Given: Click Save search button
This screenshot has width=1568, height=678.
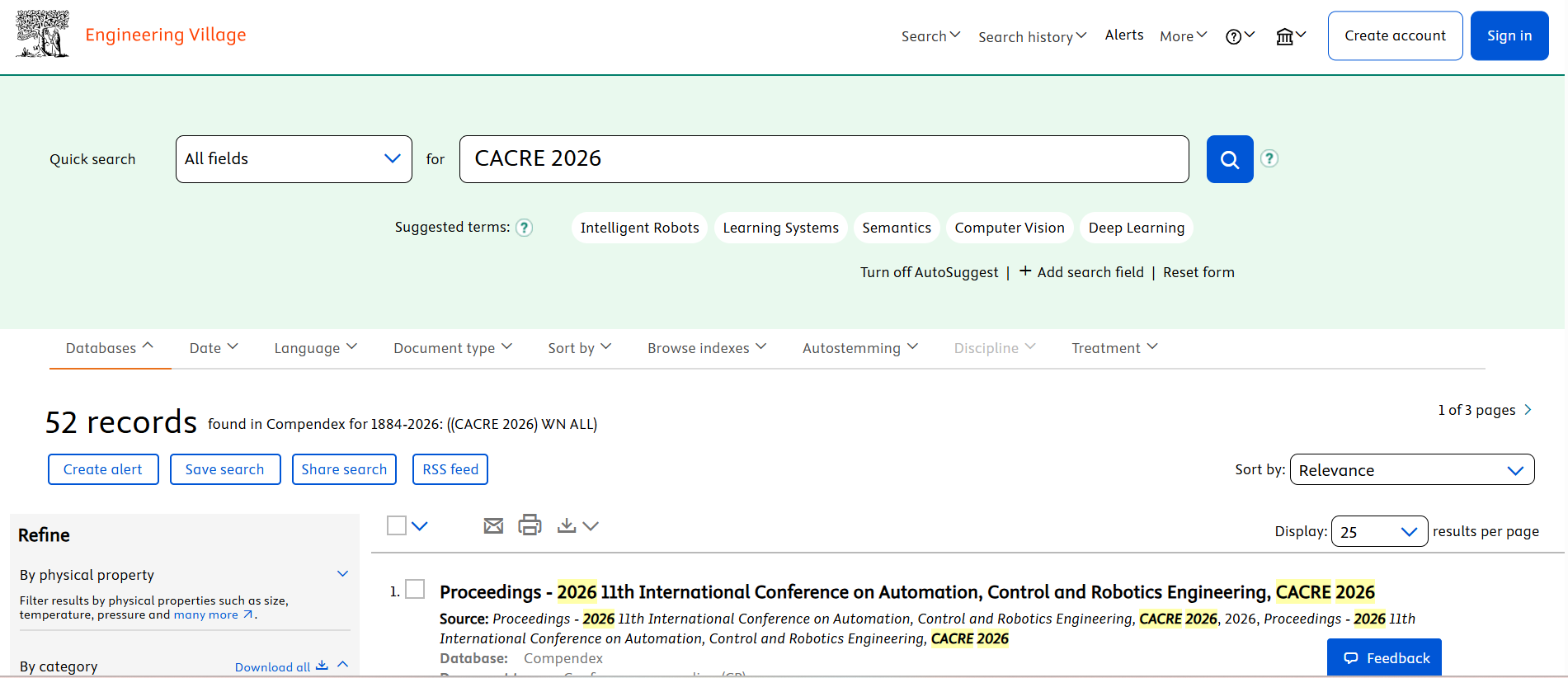Looking at the screenshot, I should pyautogui.click(x=225, y=469).
